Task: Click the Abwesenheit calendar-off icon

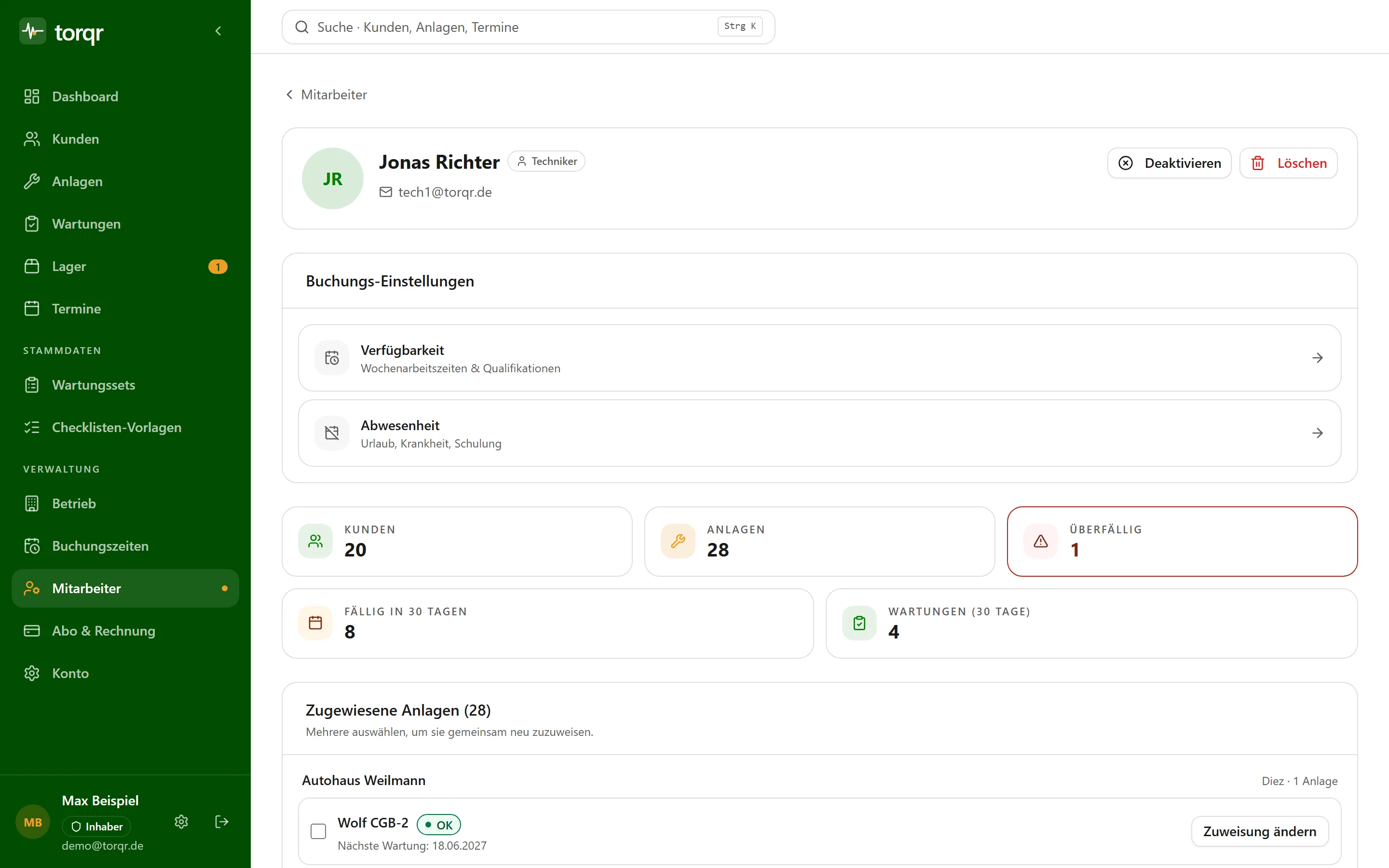Action: coord(332,433)
